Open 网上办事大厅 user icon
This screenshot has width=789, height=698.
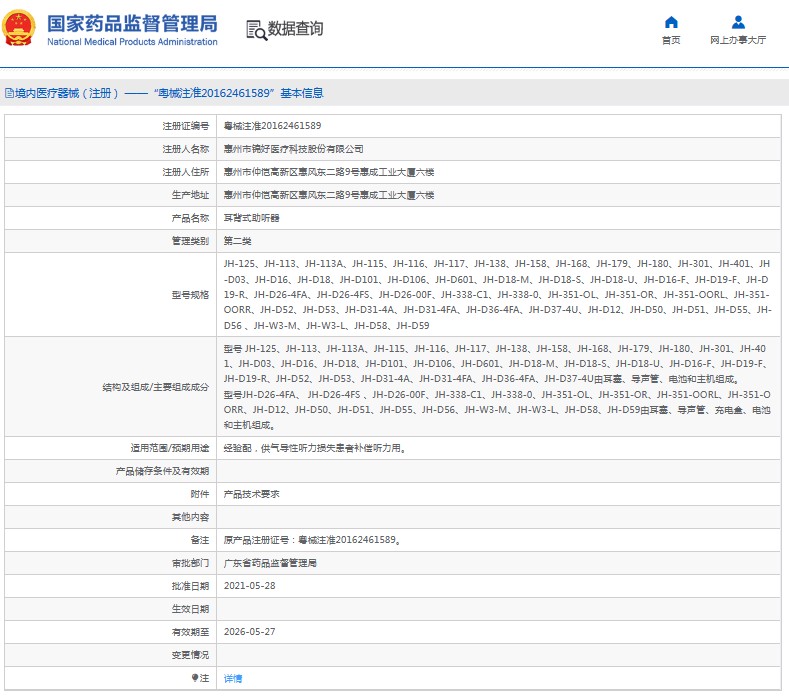(738, 22)
